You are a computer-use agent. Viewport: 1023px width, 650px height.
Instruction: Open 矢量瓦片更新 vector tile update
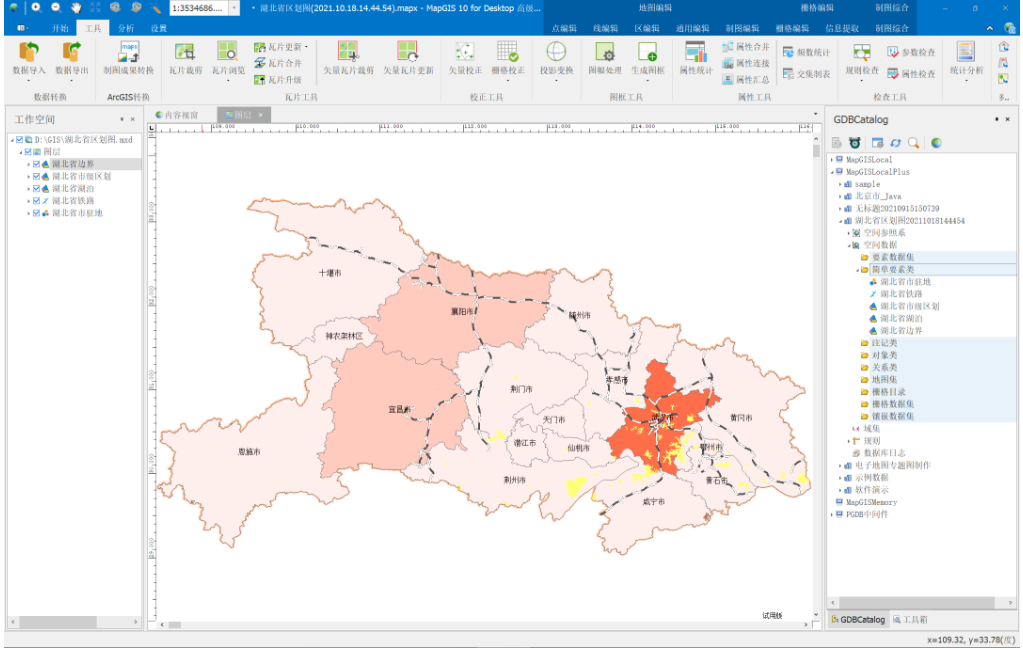[x=408, y=60]
